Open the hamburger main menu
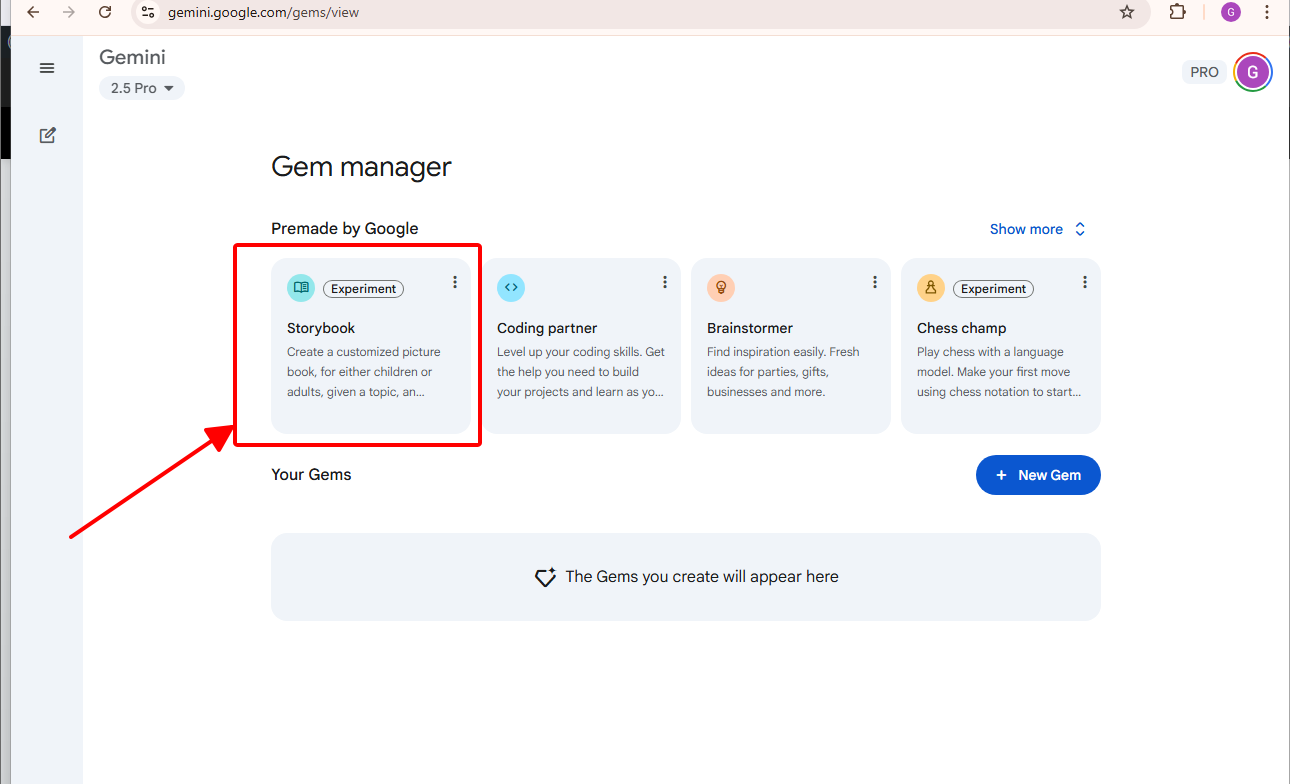The height and width of the screenshot is (784, 1290). pos(47,68)
